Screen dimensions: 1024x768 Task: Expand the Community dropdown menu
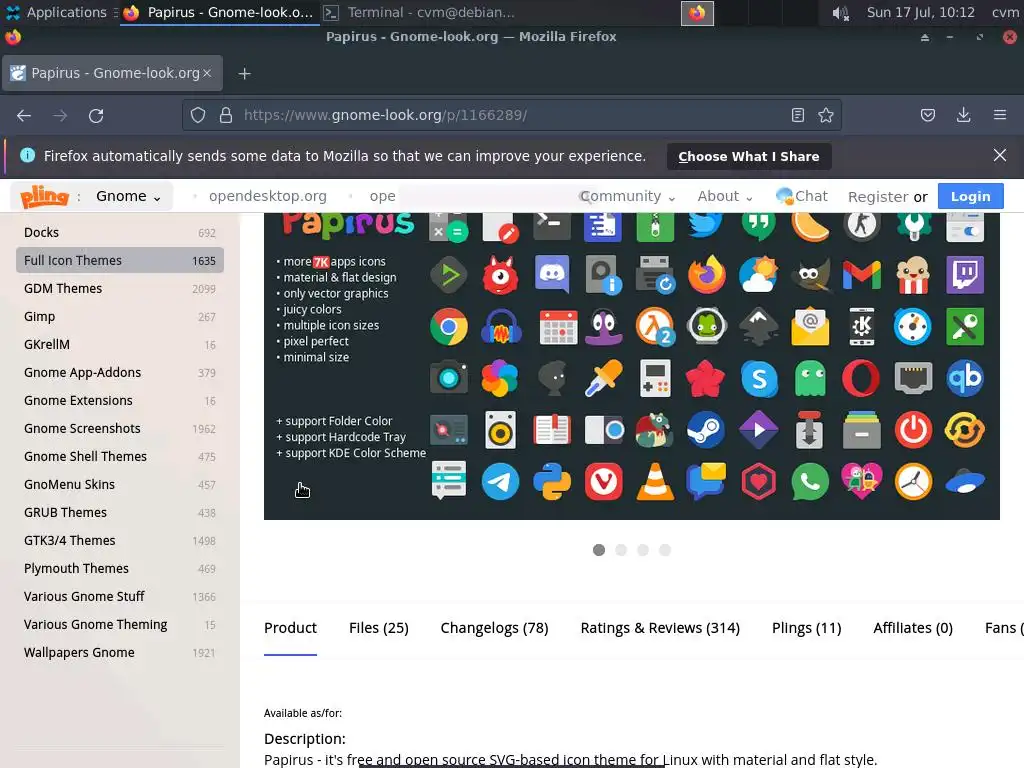(627, 196)
